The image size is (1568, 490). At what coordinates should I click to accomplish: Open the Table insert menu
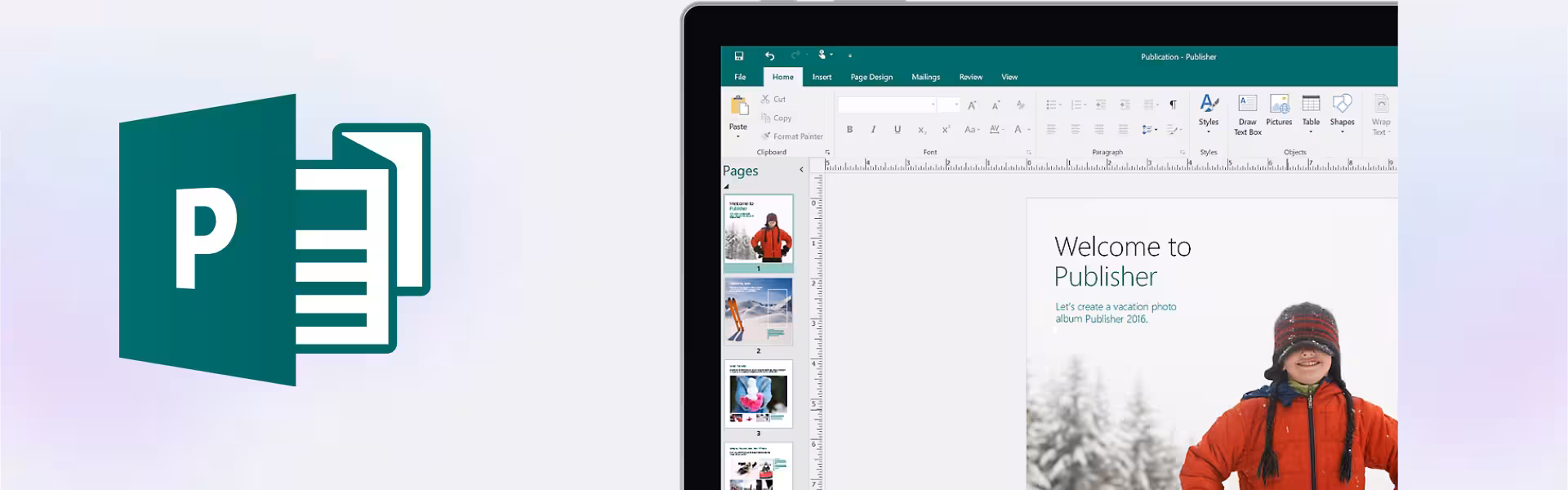coord(1311,113)
